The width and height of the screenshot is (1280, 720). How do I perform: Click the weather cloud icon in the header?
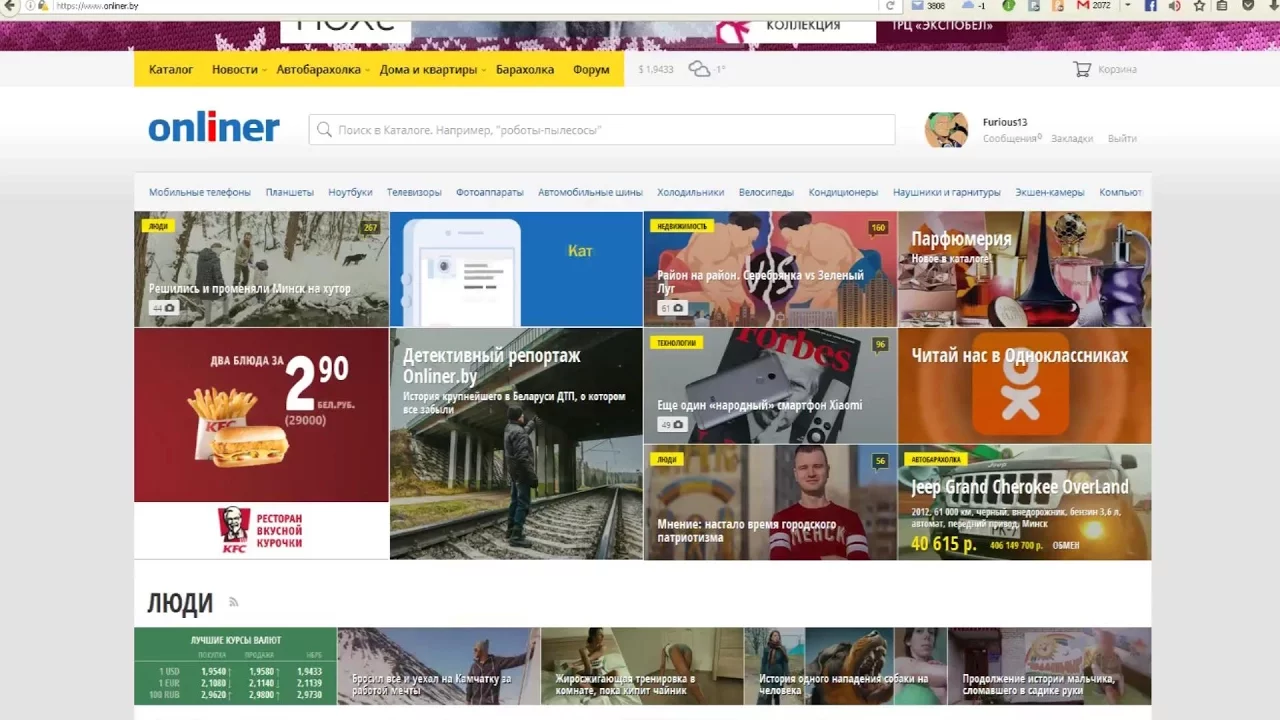(699, 69)
